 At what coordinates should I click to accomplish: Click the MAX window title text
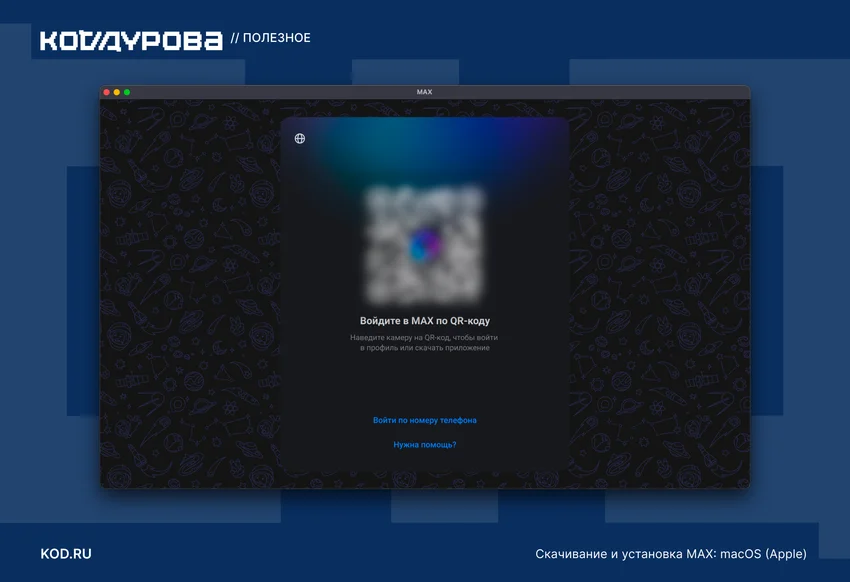pyautogui.click(x=424, y=92)
